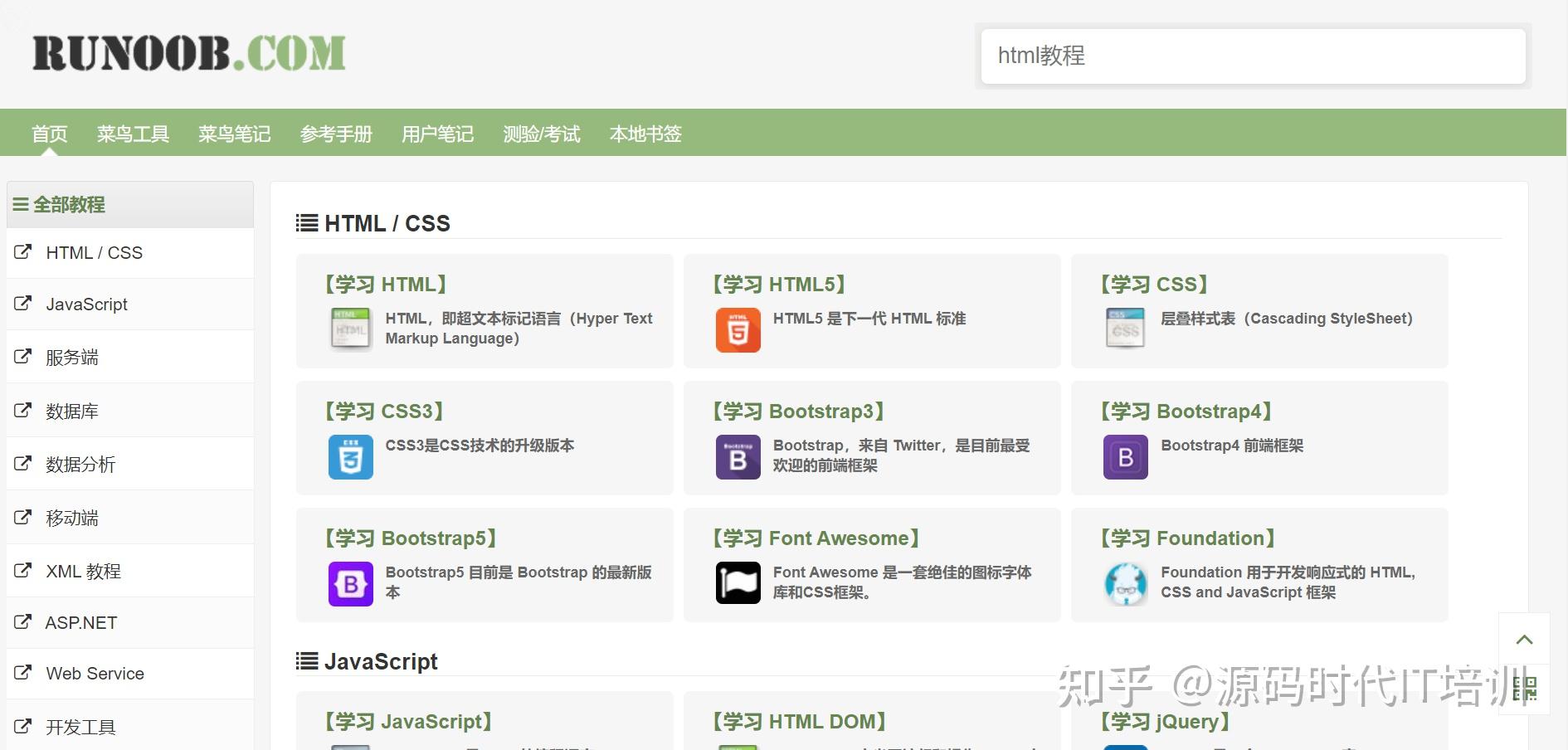Click the list icon next to HTML / CSS heading
Image resolution: width=1568 pixels, height=750 pixels.
tap(307, 223)
